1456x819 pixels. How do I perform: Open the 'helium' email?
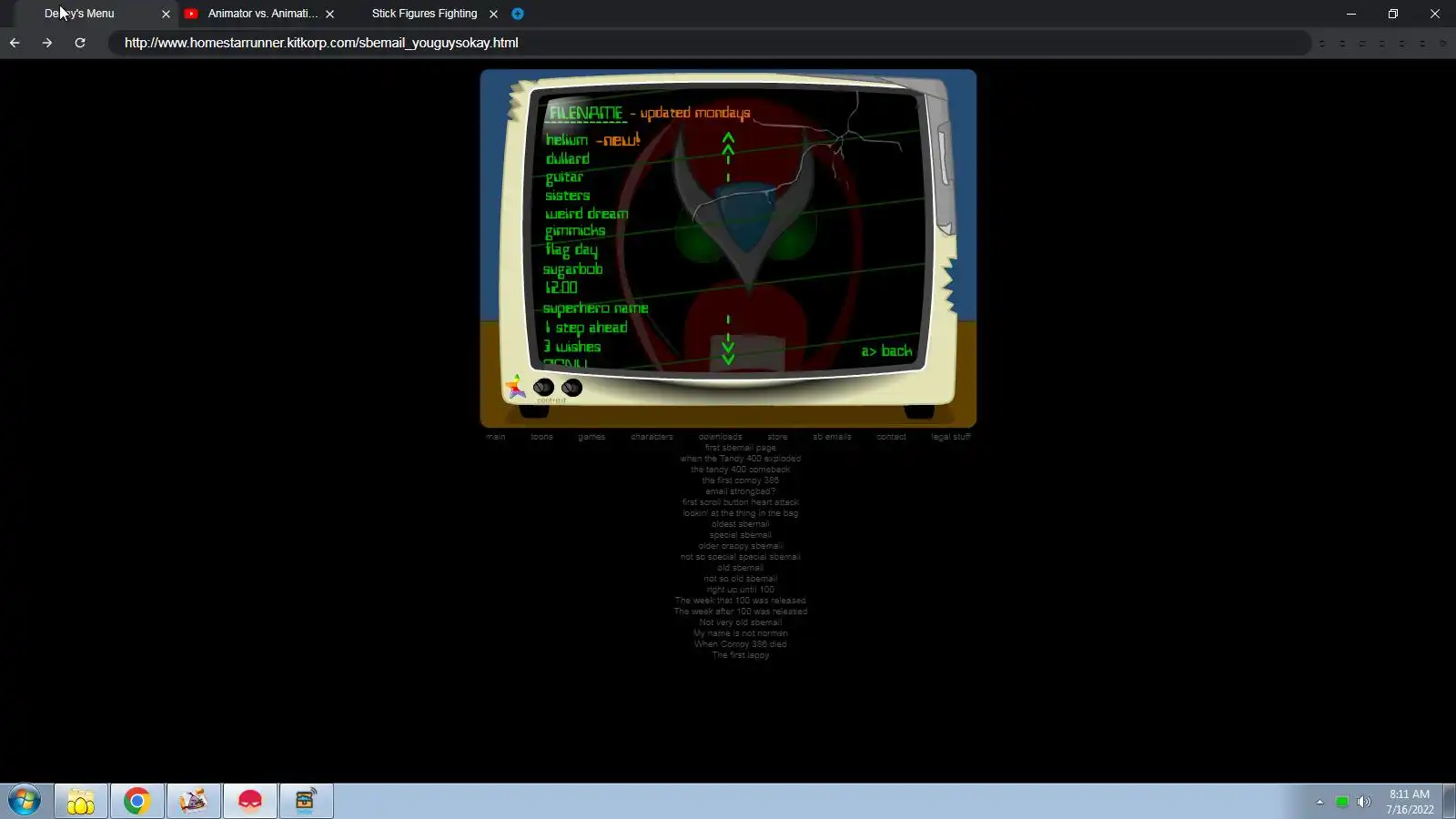tap(567, 139)
